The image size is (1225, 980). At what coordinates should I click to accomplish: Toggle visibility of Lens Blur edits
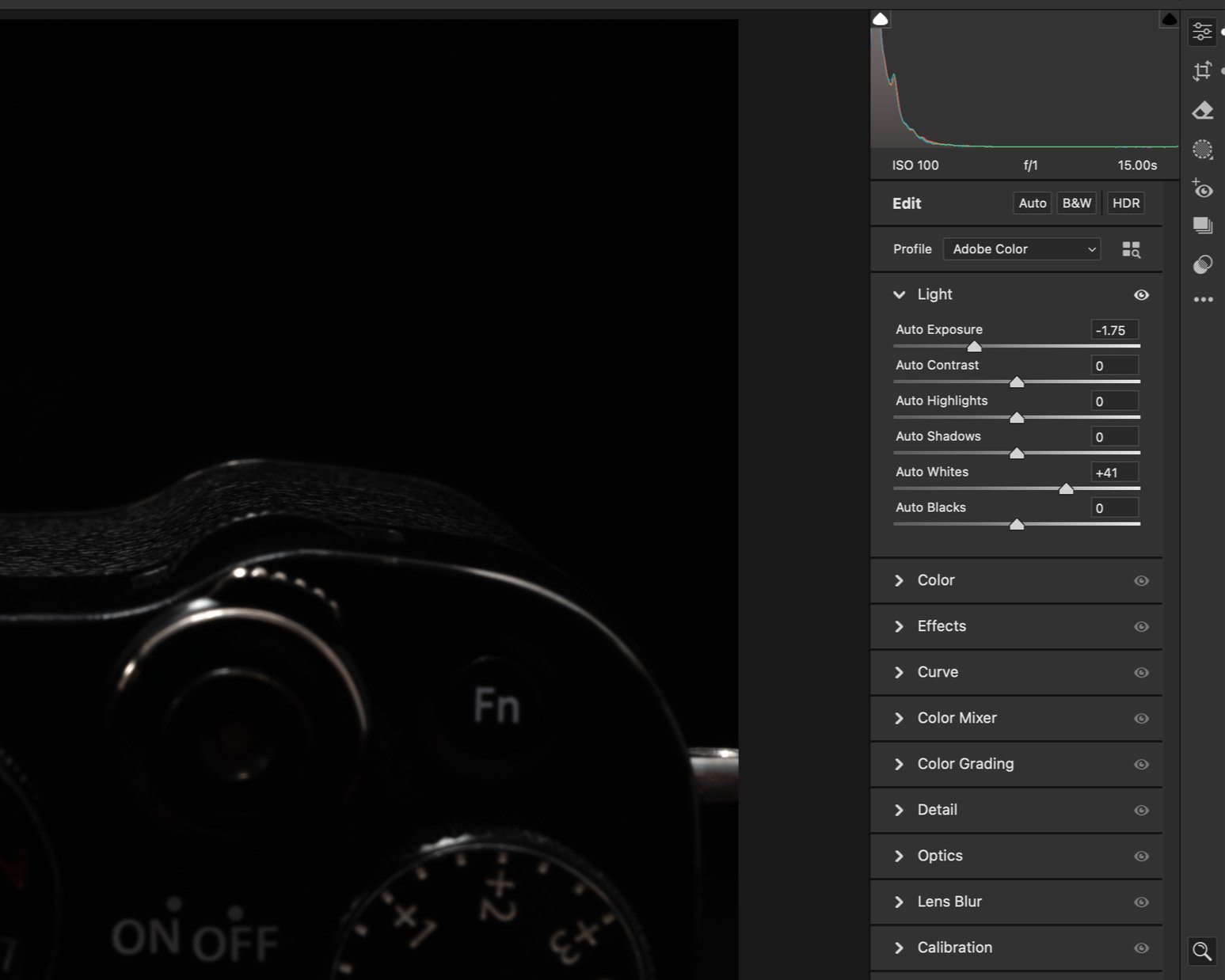coord(1141,902)
